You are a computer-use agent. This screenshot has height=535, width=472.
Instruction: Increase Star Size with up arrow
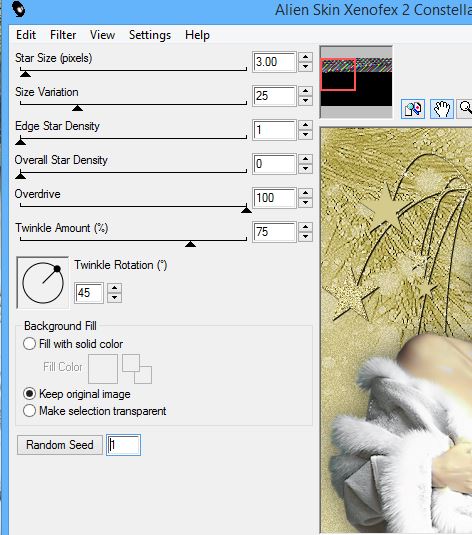[x=305, y=57]
